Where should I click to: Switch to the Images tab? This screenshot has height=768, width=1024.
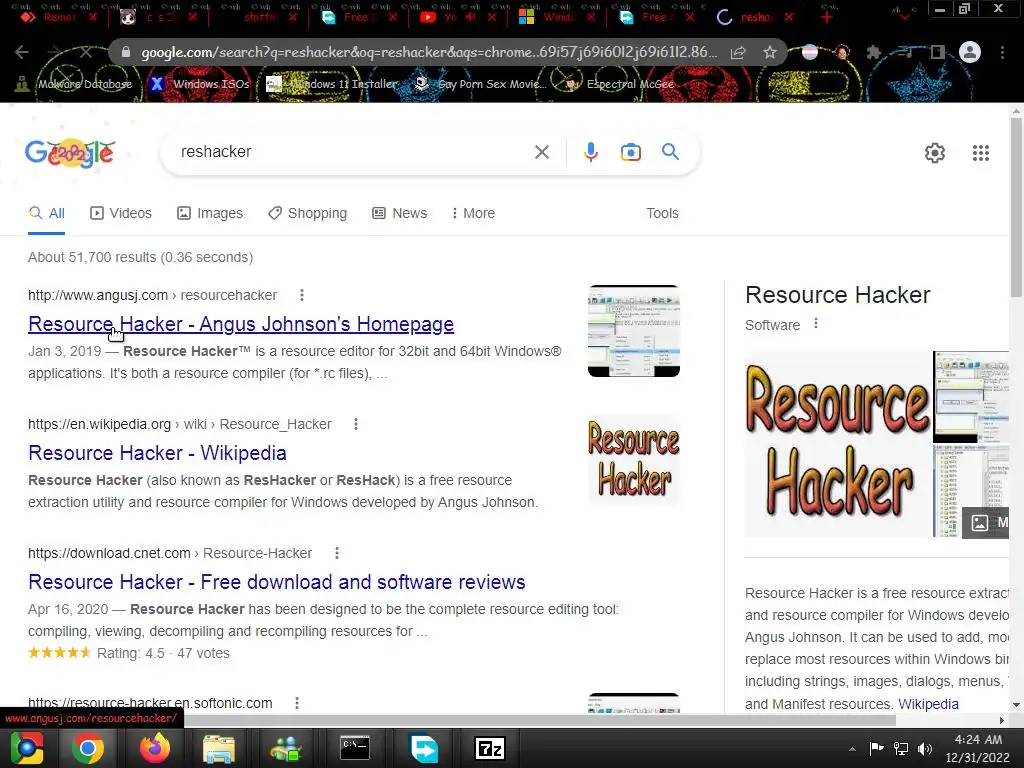tap(210, 214)
